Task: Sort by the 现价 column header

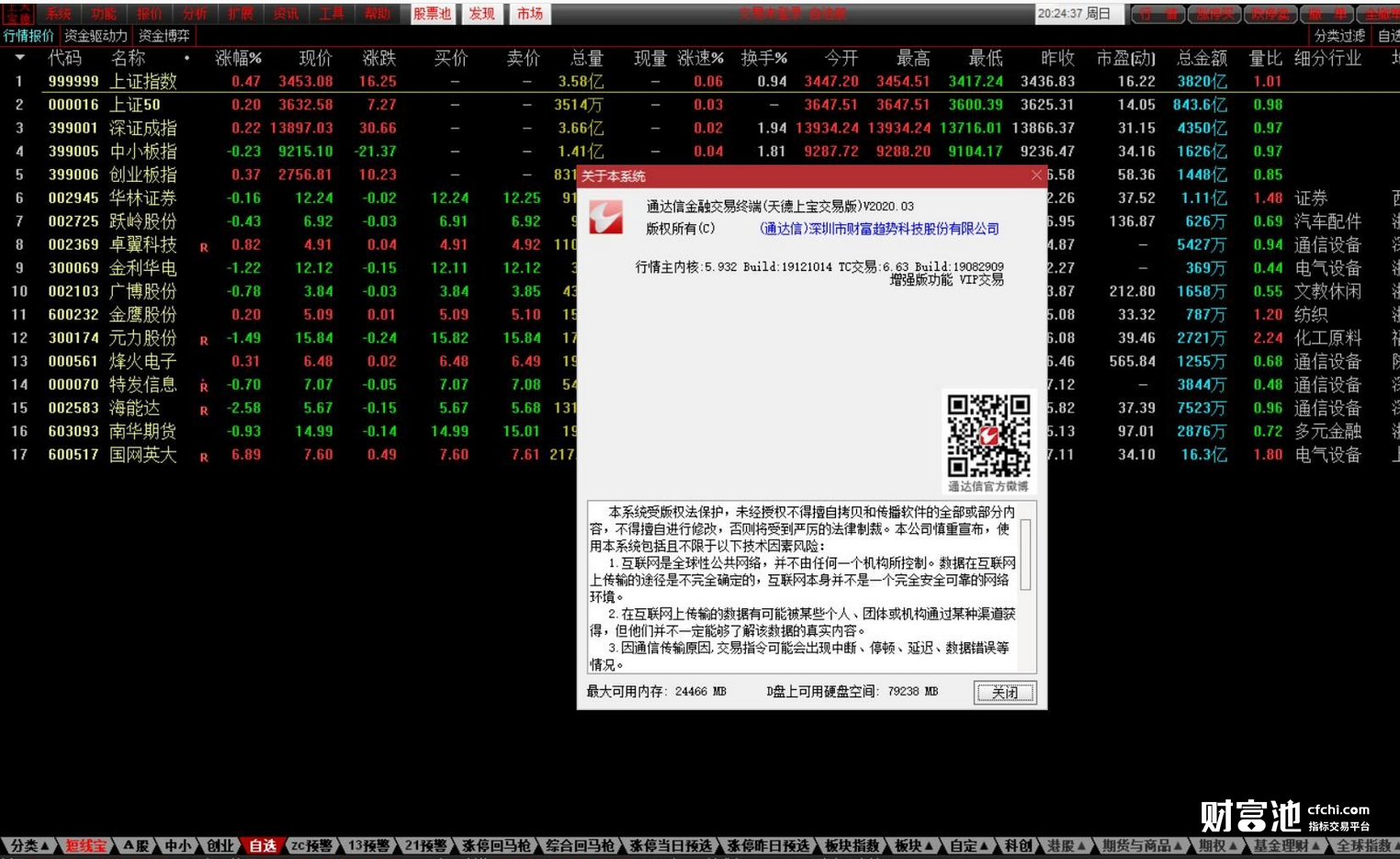Action: (315, 58)
